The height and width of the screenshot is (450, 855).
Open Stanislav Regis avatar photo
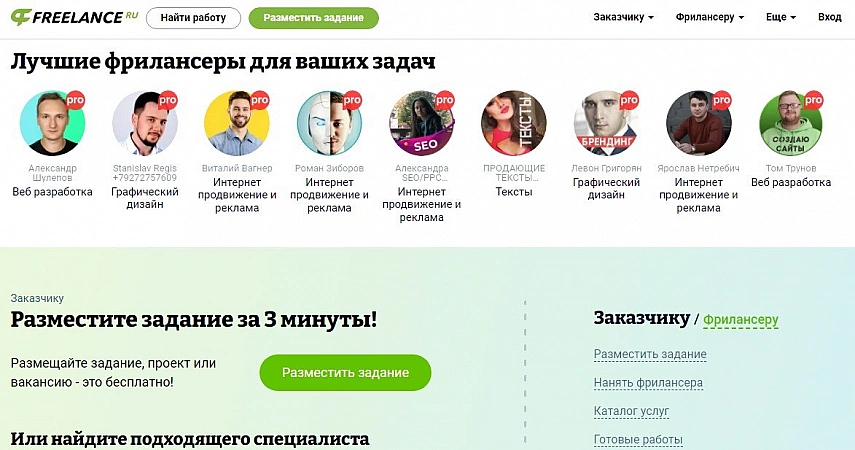point(144,123)
